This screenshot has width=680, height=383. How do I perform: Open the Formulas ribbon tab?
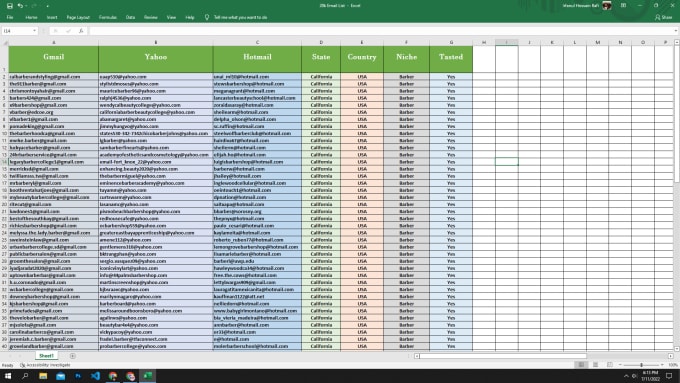coord(108,17)
